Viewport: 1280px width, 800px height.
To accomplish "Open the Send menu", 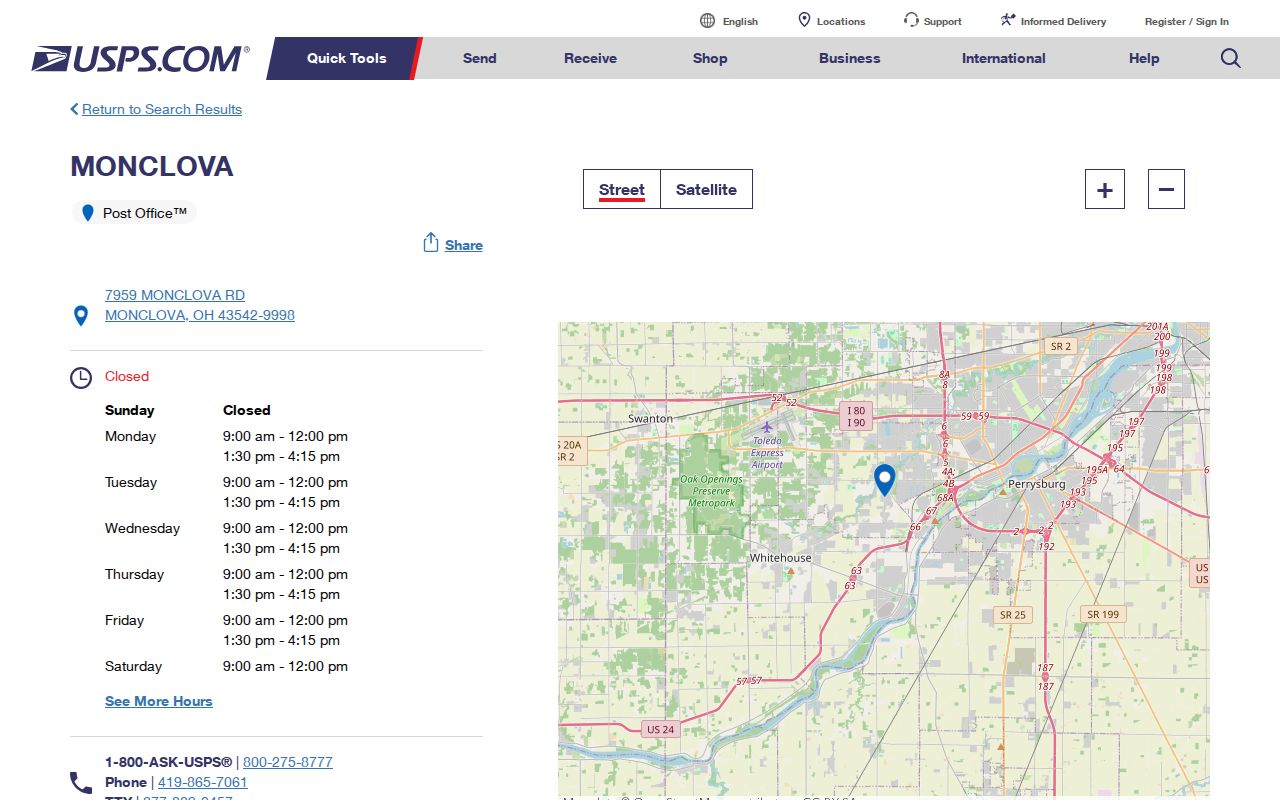I will tap(480, 58).
